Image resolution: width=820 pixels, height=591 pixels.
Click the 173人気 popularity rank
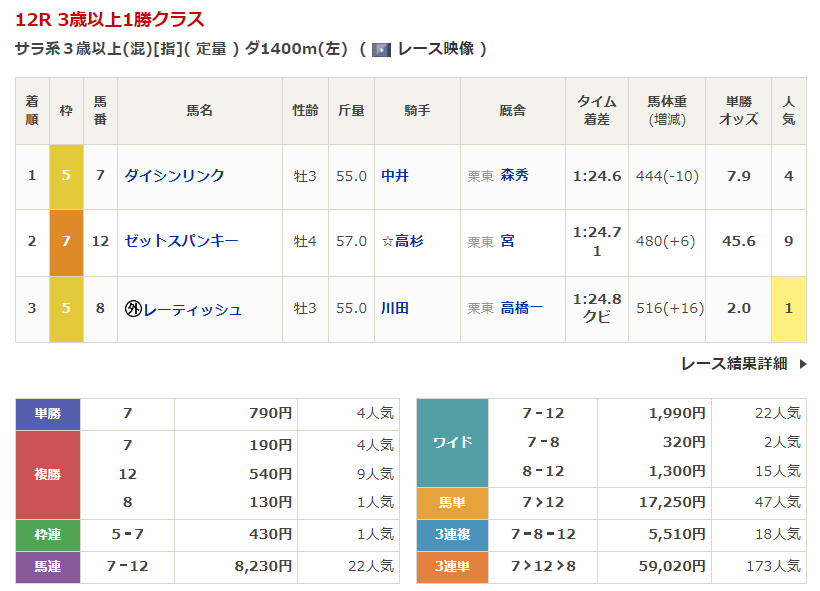pyautogui.click(x=773, y=566)
